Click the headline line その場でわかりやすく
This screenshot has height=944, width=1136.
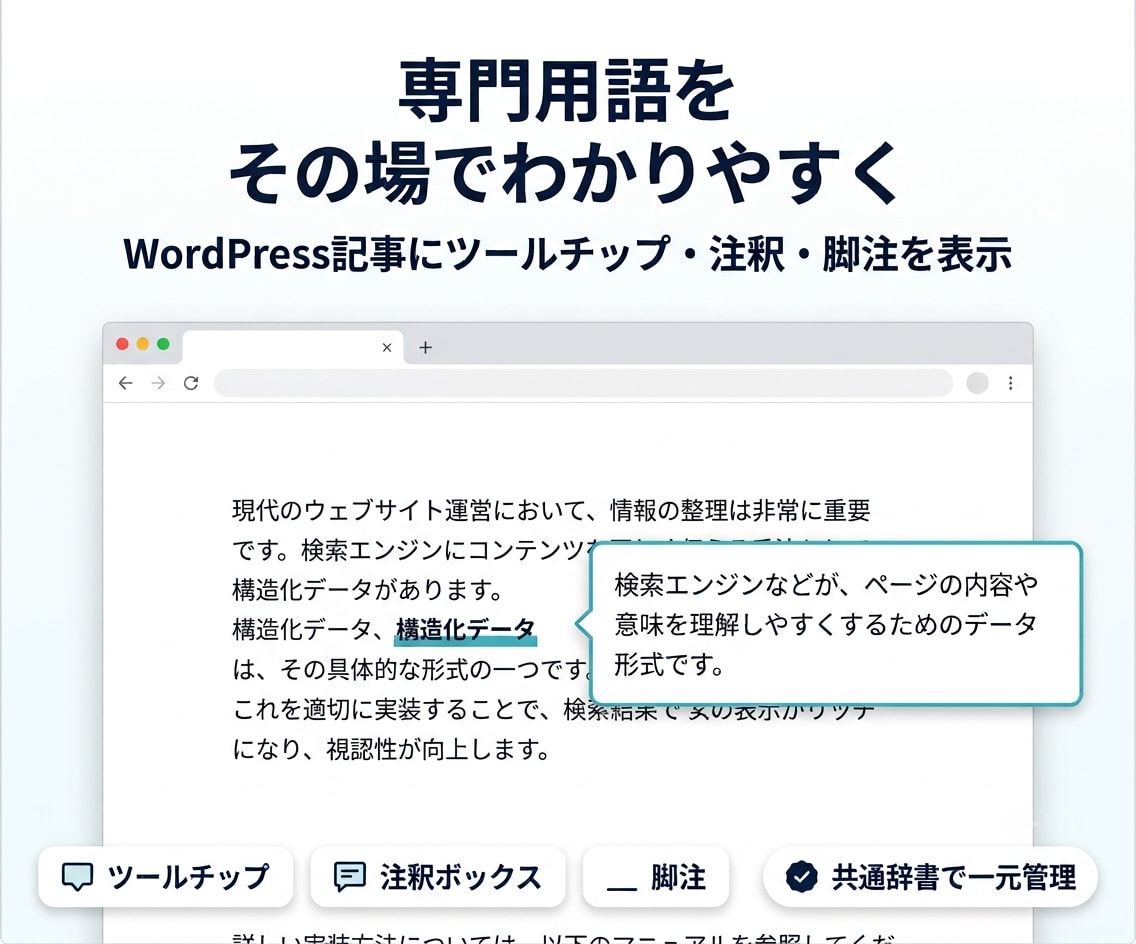(x=564, y=173)
